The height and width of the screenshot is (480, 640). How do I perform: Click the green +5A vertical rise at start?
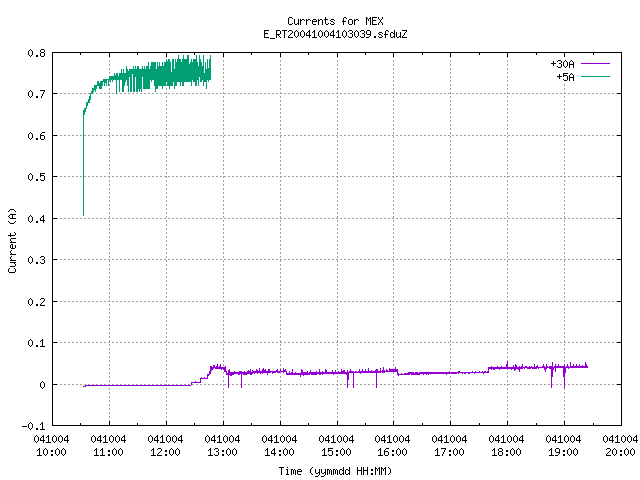tap(83, 163)
